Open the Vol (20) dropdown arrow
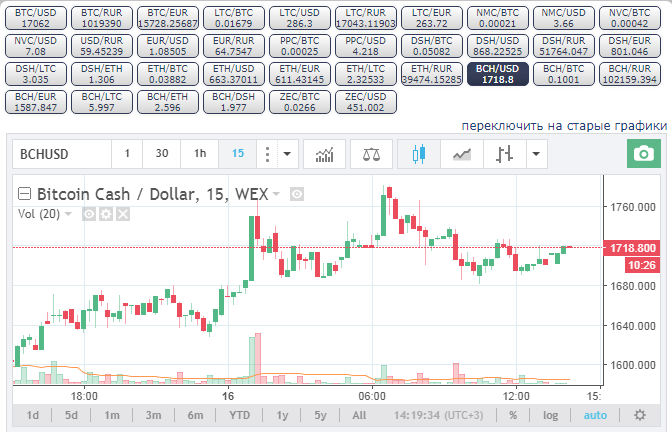 68,214
